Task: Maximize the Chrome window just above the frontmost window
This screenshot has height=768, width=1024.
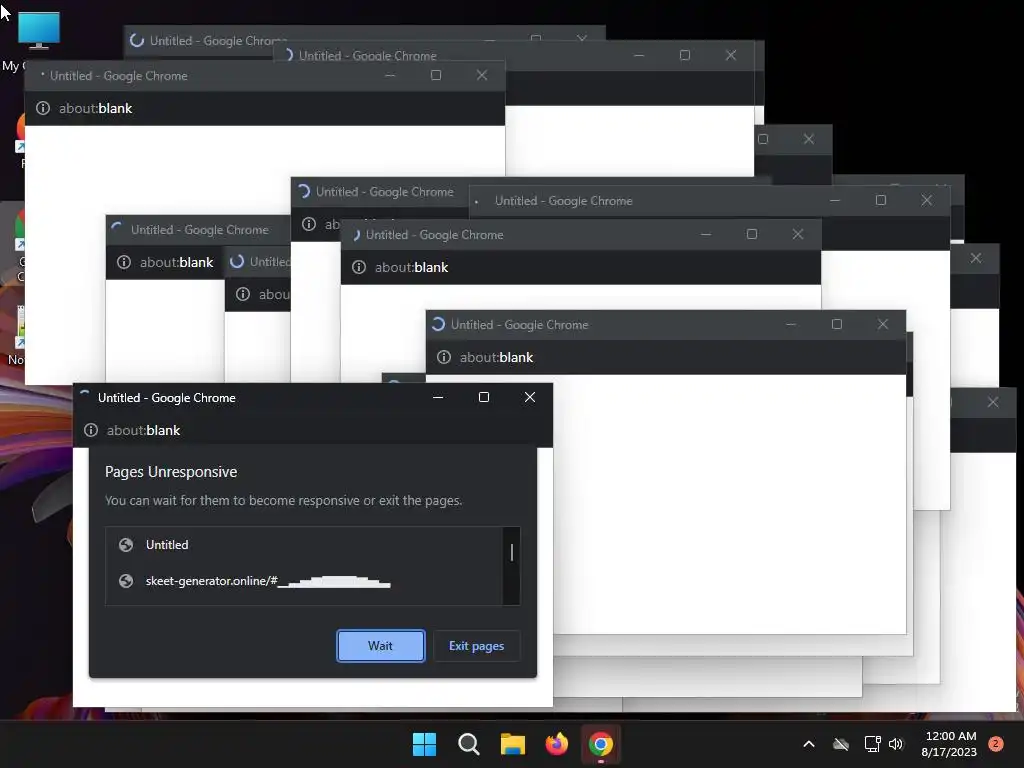Action: [x=837, y=324]
